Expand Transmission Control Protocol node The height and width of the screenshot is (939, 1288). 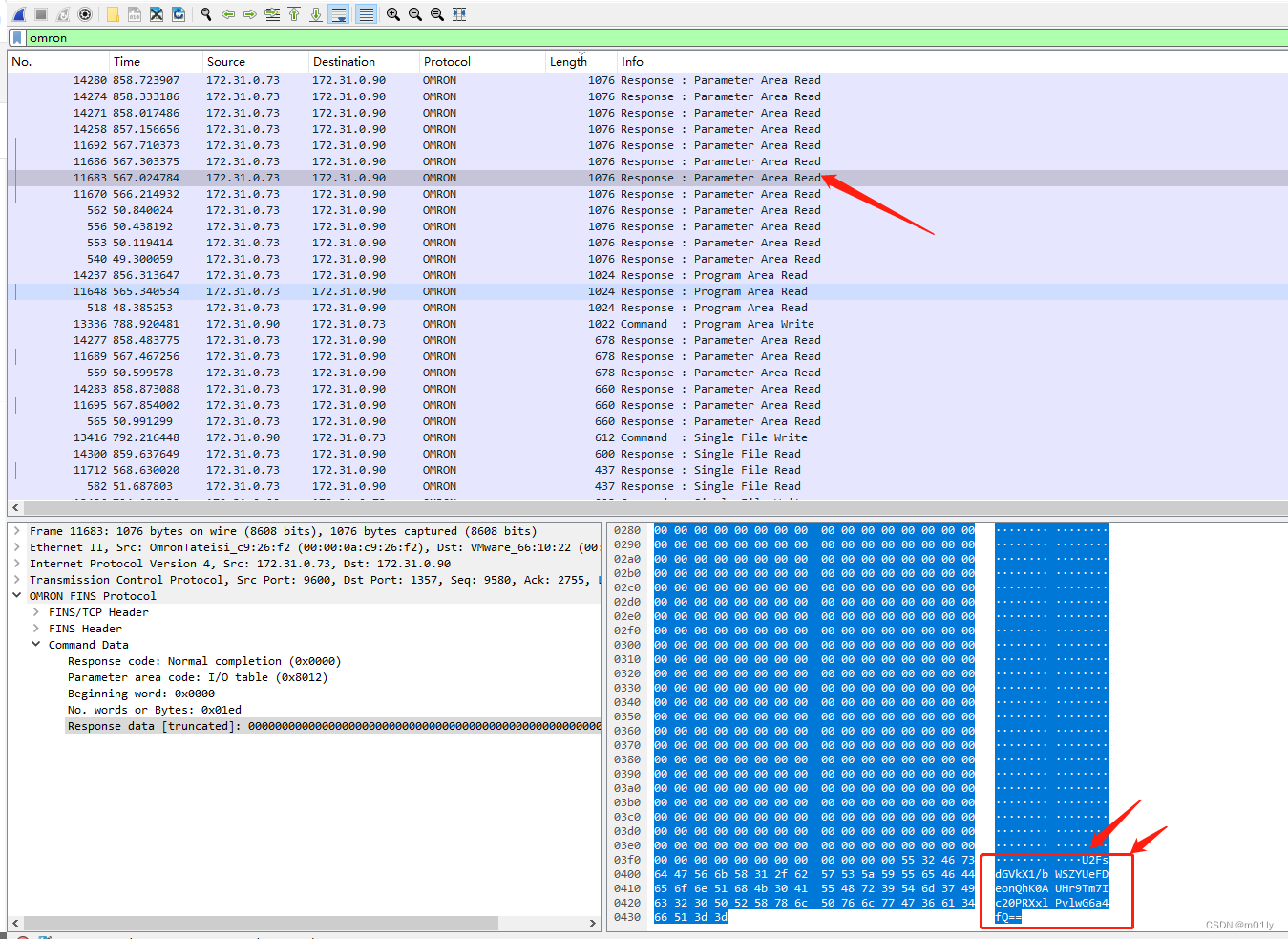pos(17,580)
